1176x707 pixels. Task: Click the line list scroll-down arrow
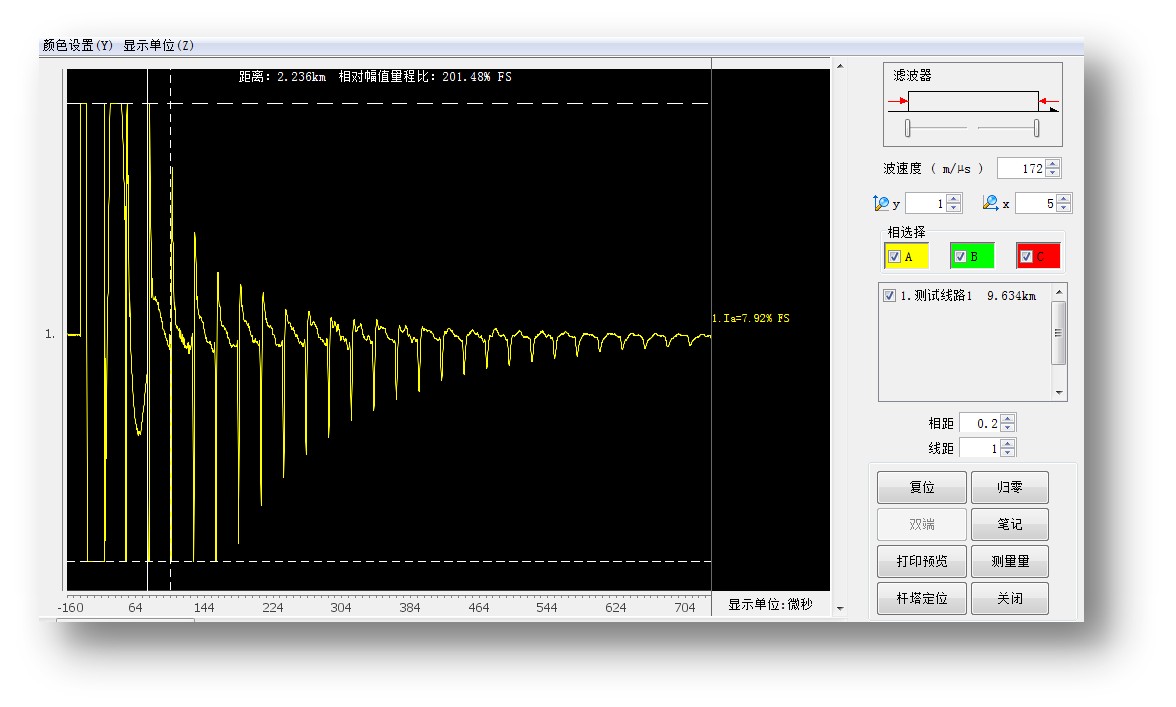point(1059,392)
